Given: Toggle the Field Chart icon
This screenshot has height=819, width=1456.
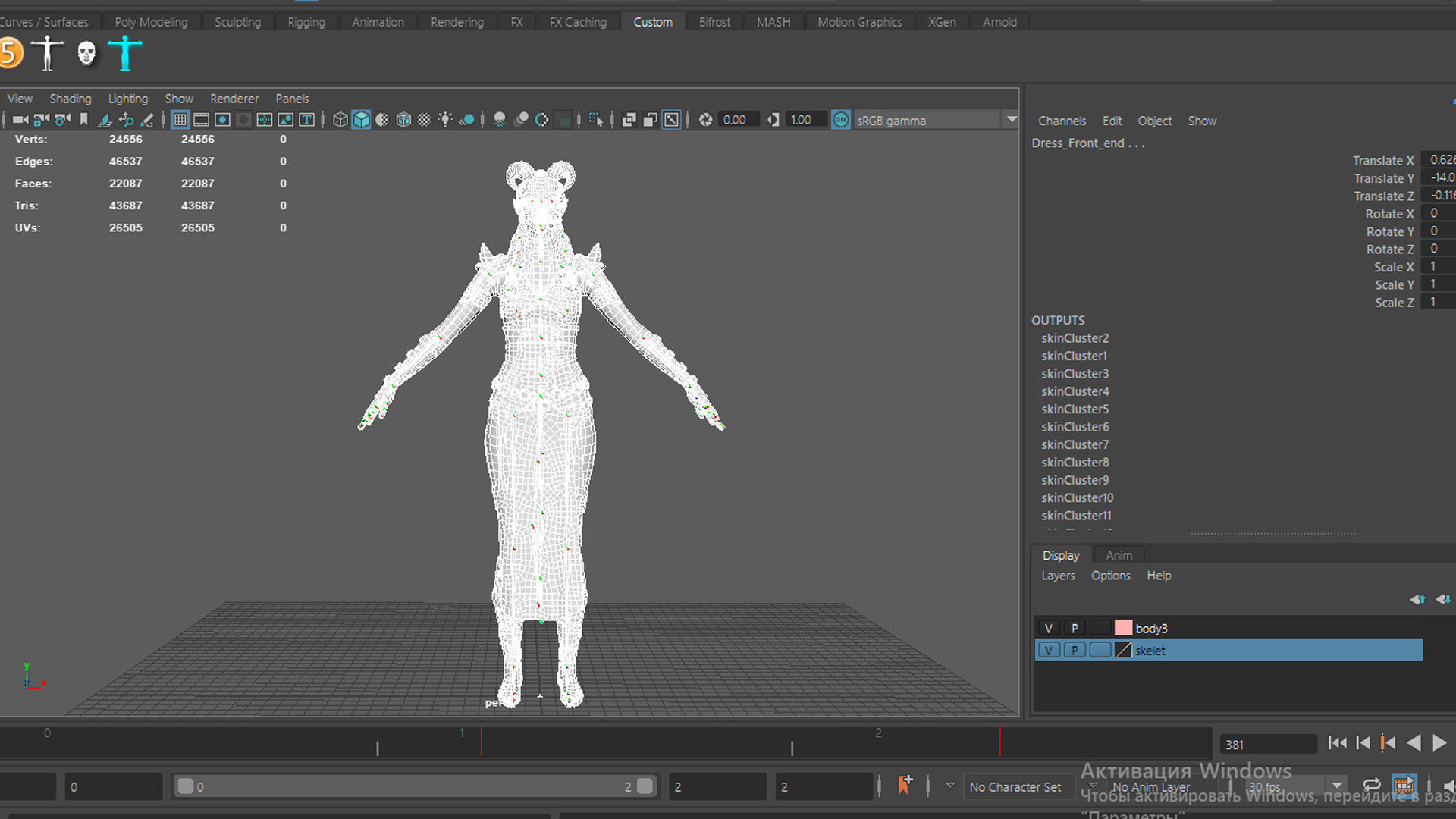Looking at the screenshot, I should (x=243, y=120).
